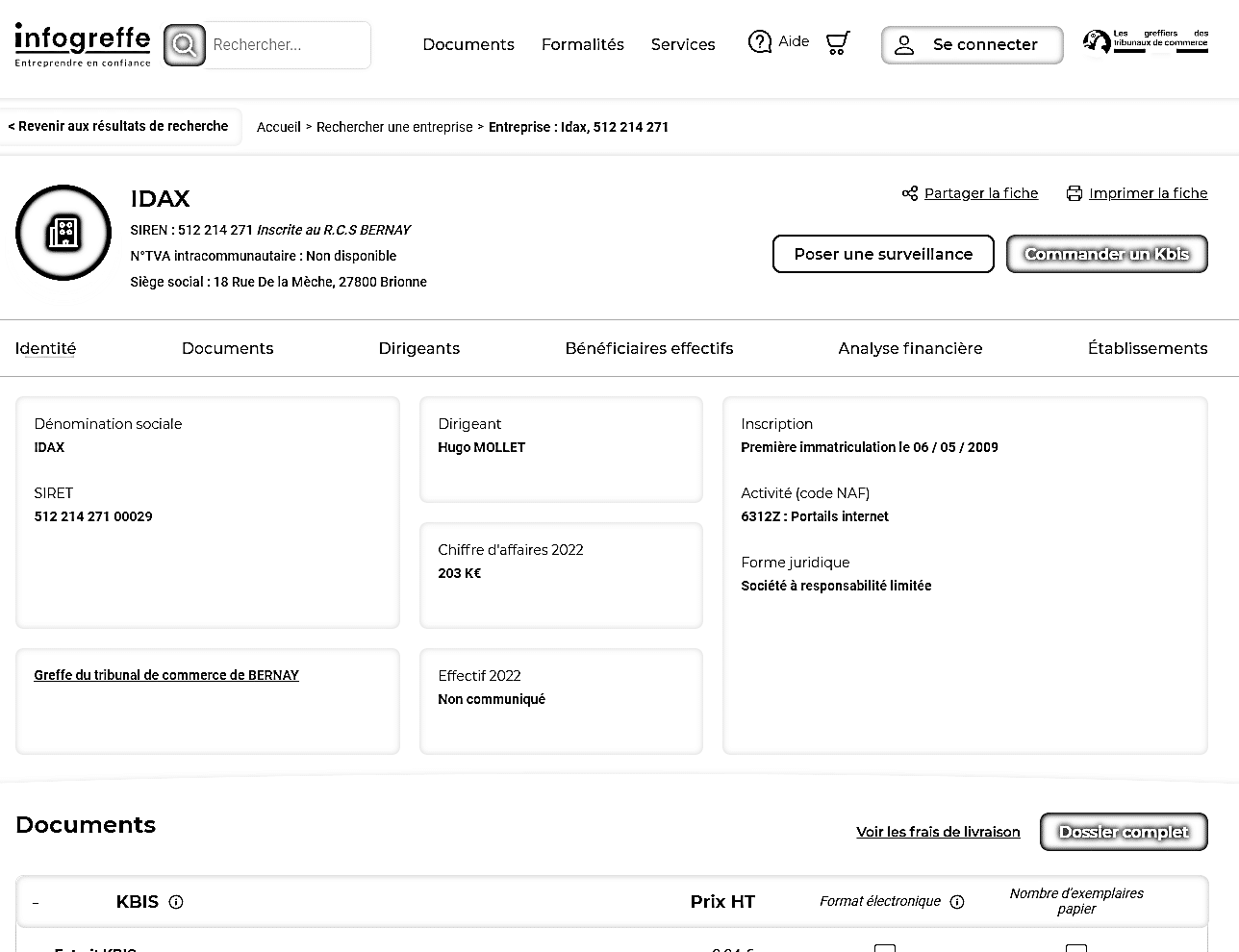Click Entreprise : Idax breadcrumb text
This screenshot has height=952, width=1239.
578,127
